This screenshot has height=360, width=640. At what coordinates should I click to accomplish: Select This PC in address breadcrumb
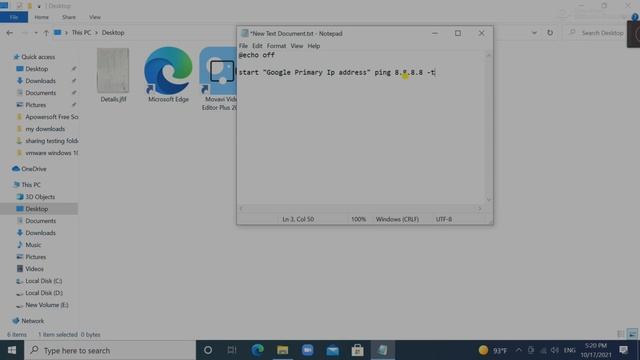click(82, 33)
